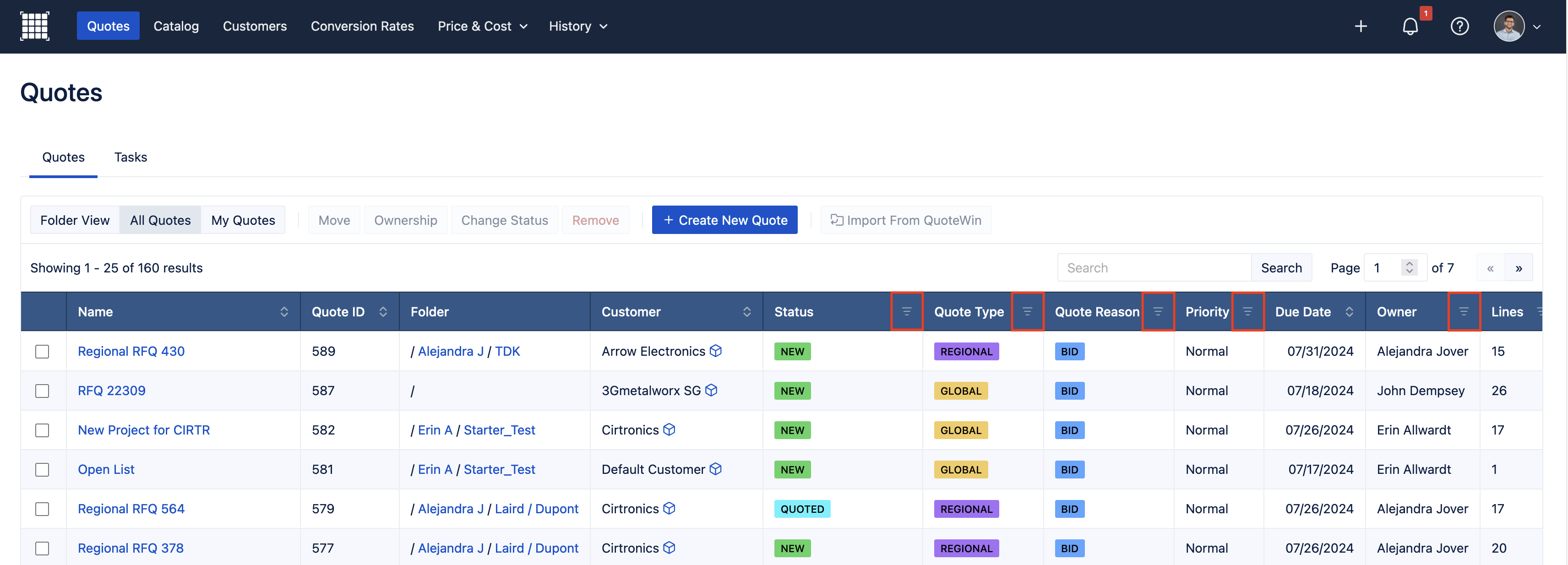Viewport: 1568px width, 565px height.
Task: Open Regional RFQ 430 quote link
Action: [x=131, y=351]
